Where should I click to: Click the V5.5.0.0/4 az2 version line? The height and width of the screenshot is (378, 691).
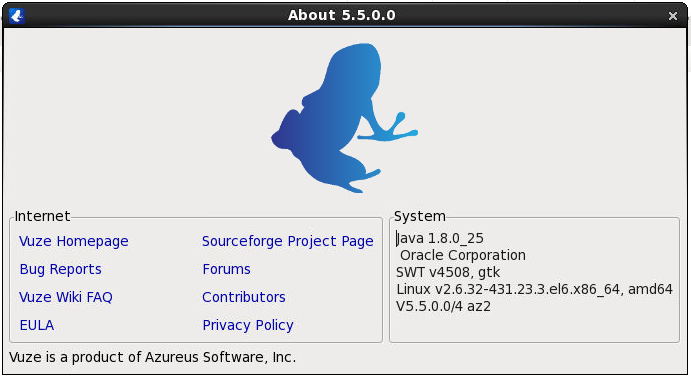[x=443, y=306]
